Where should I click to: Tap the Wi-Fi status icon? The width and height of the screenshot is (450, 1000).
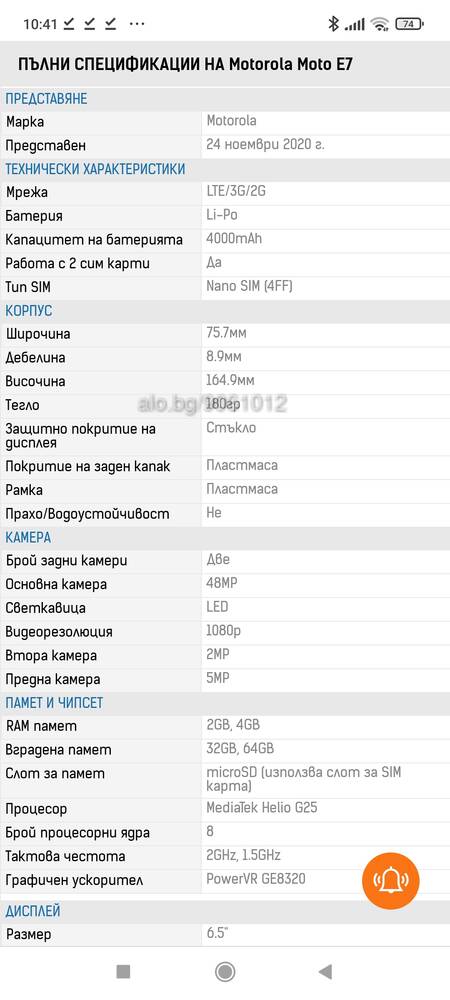click(x=381, y=24)
